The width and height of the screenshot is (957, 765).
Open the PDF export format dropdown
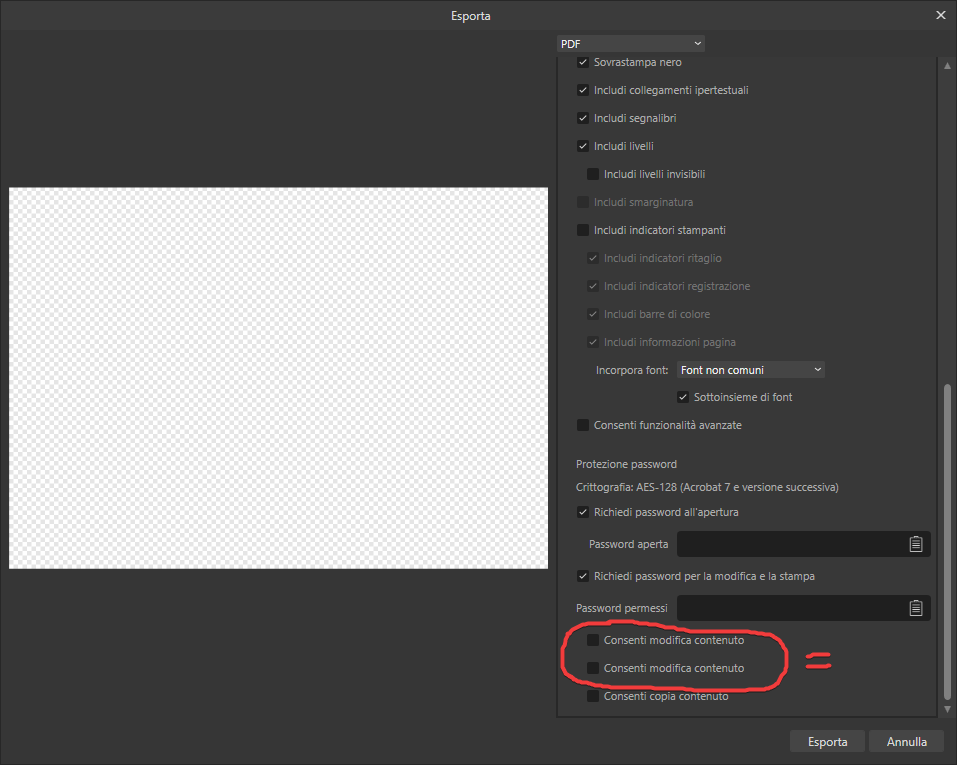630,43
